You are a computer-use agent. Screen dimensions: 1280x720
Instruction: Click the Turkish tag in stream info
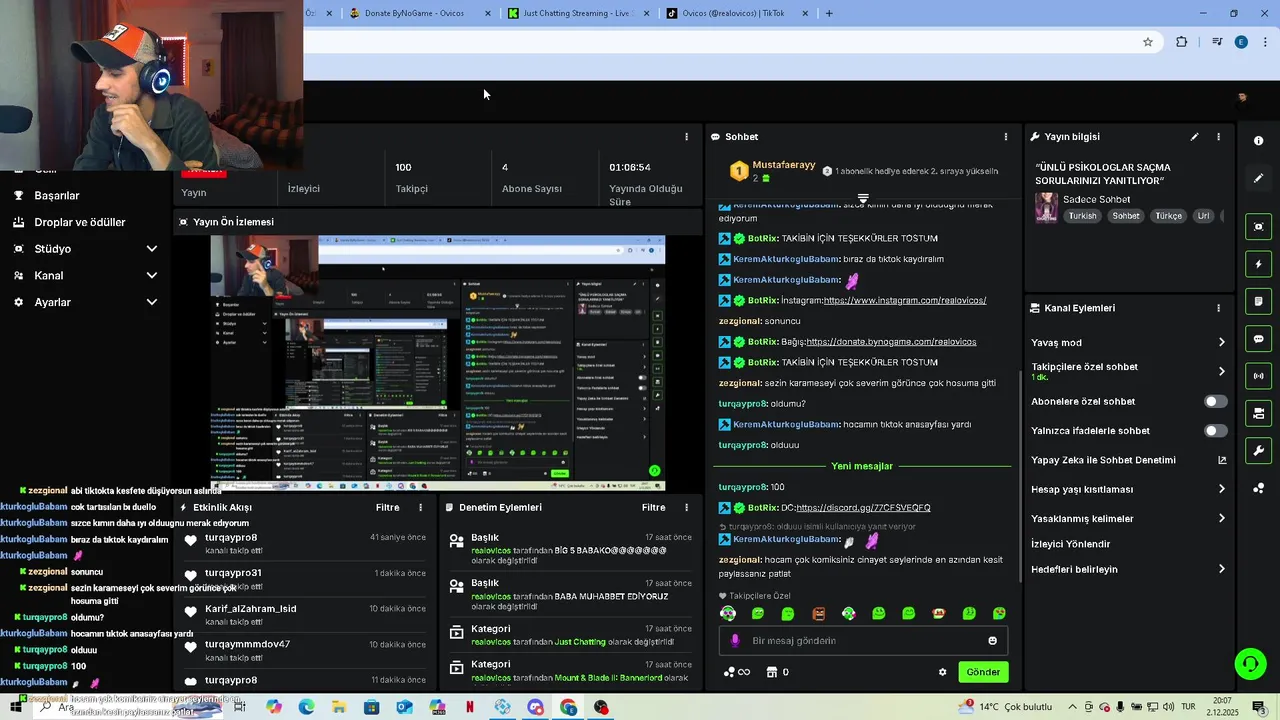tap(1082, 216)
